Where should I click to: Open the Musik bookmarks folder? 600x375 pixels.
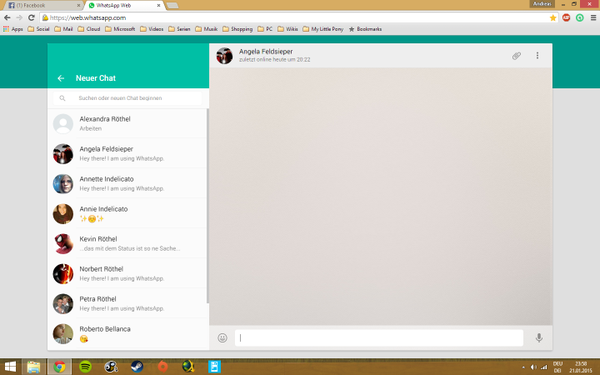[206, 29]
